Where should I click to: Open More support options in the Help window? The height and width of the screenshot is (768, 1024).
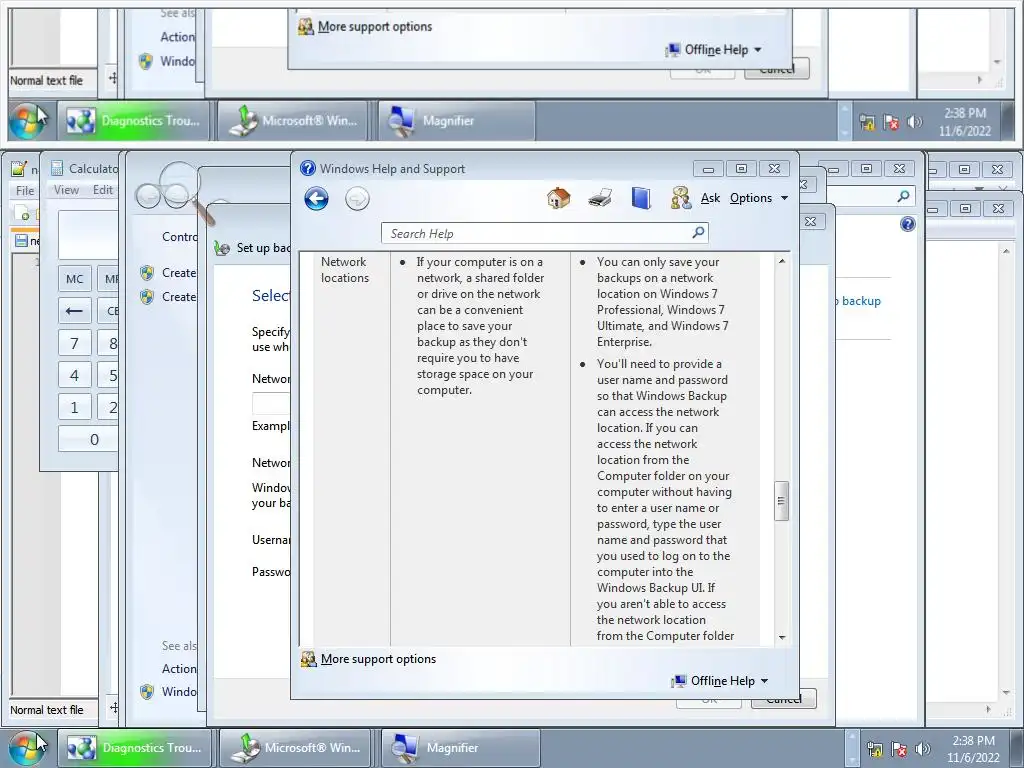(378, 659)
